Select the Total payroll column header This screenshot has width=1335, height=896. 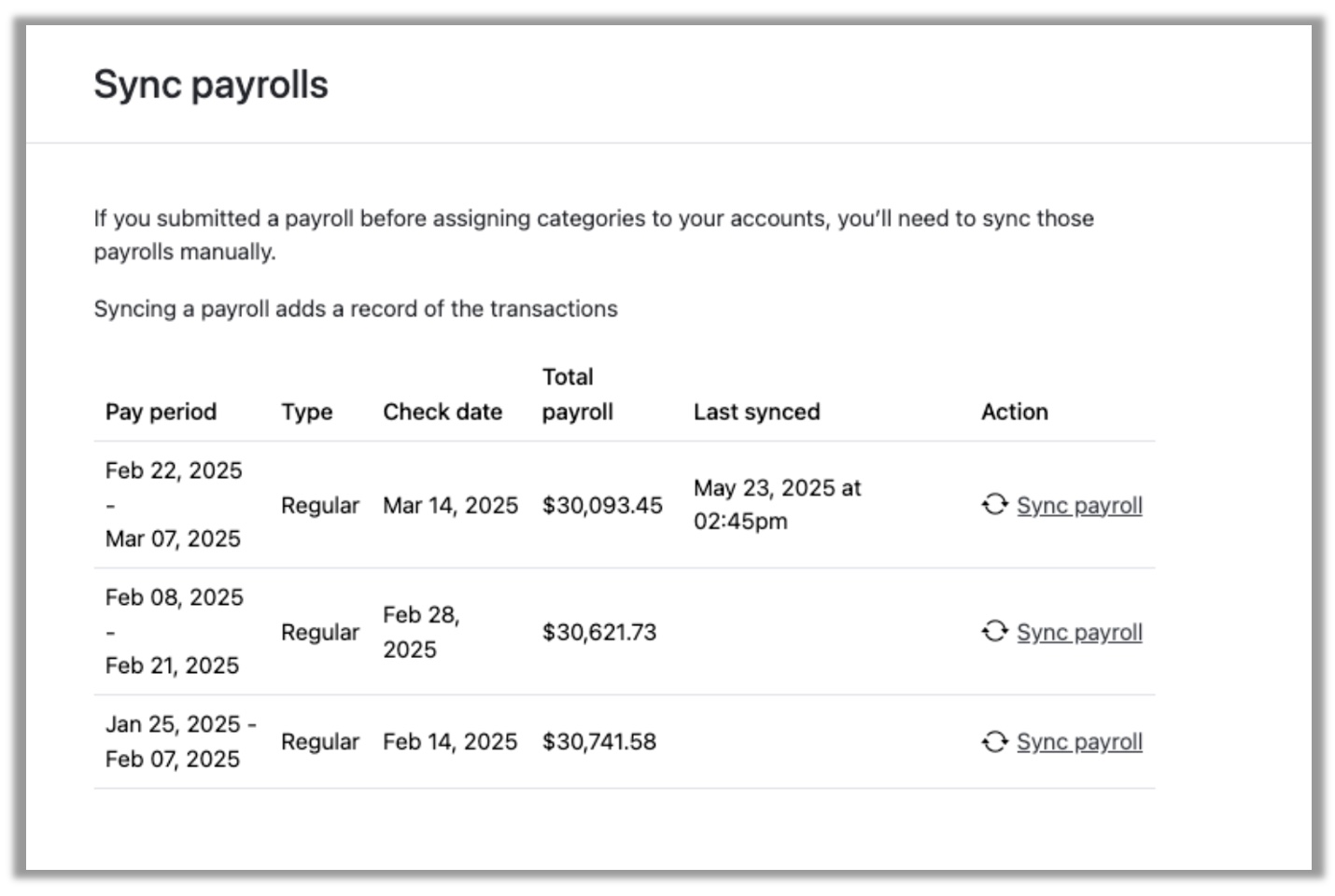pyautogui.click(x=577, y=395)
